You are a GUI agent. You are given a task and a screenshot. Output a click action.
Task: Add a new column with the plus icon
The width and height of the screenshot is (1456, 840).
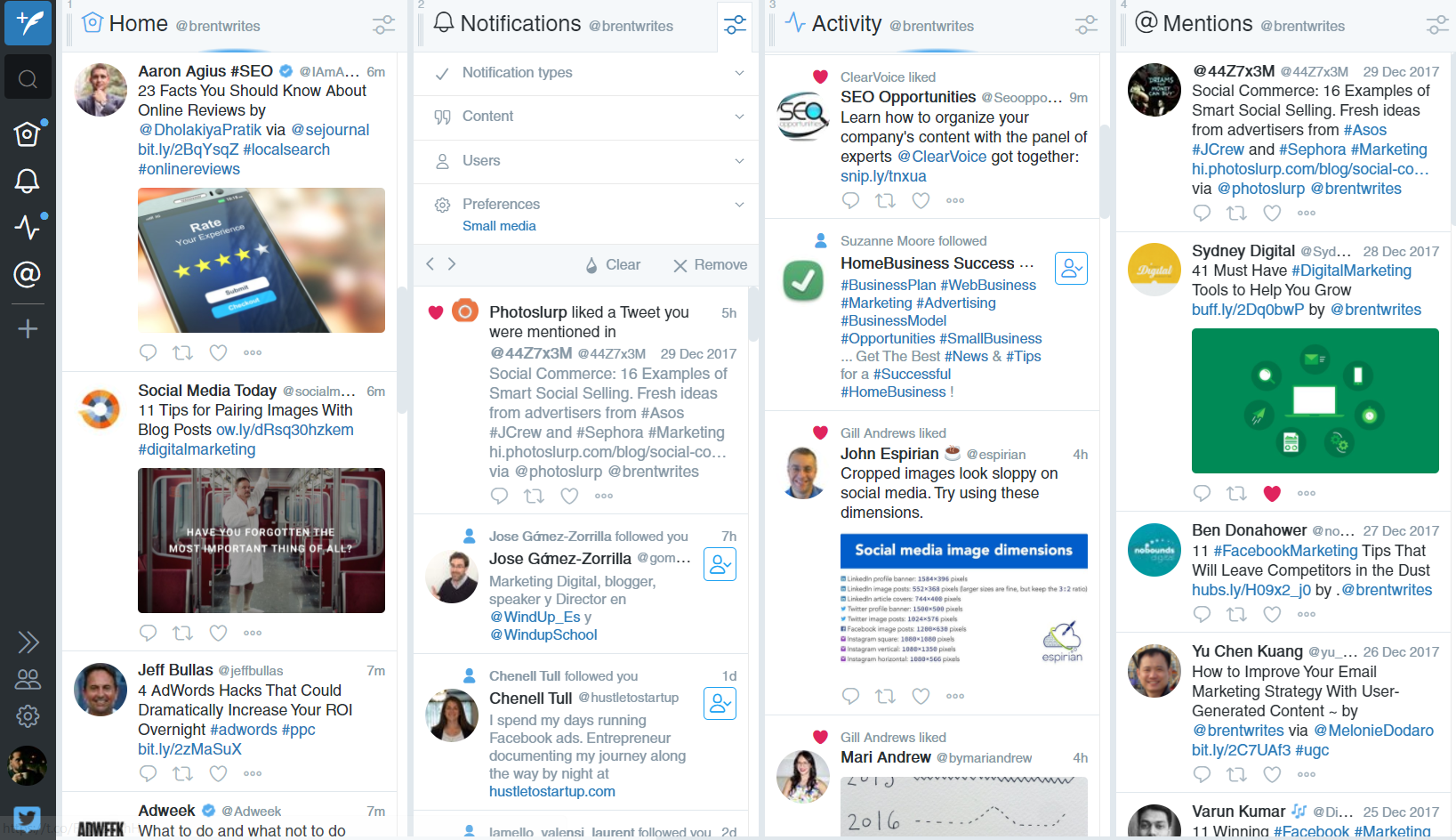pos(28,328)
